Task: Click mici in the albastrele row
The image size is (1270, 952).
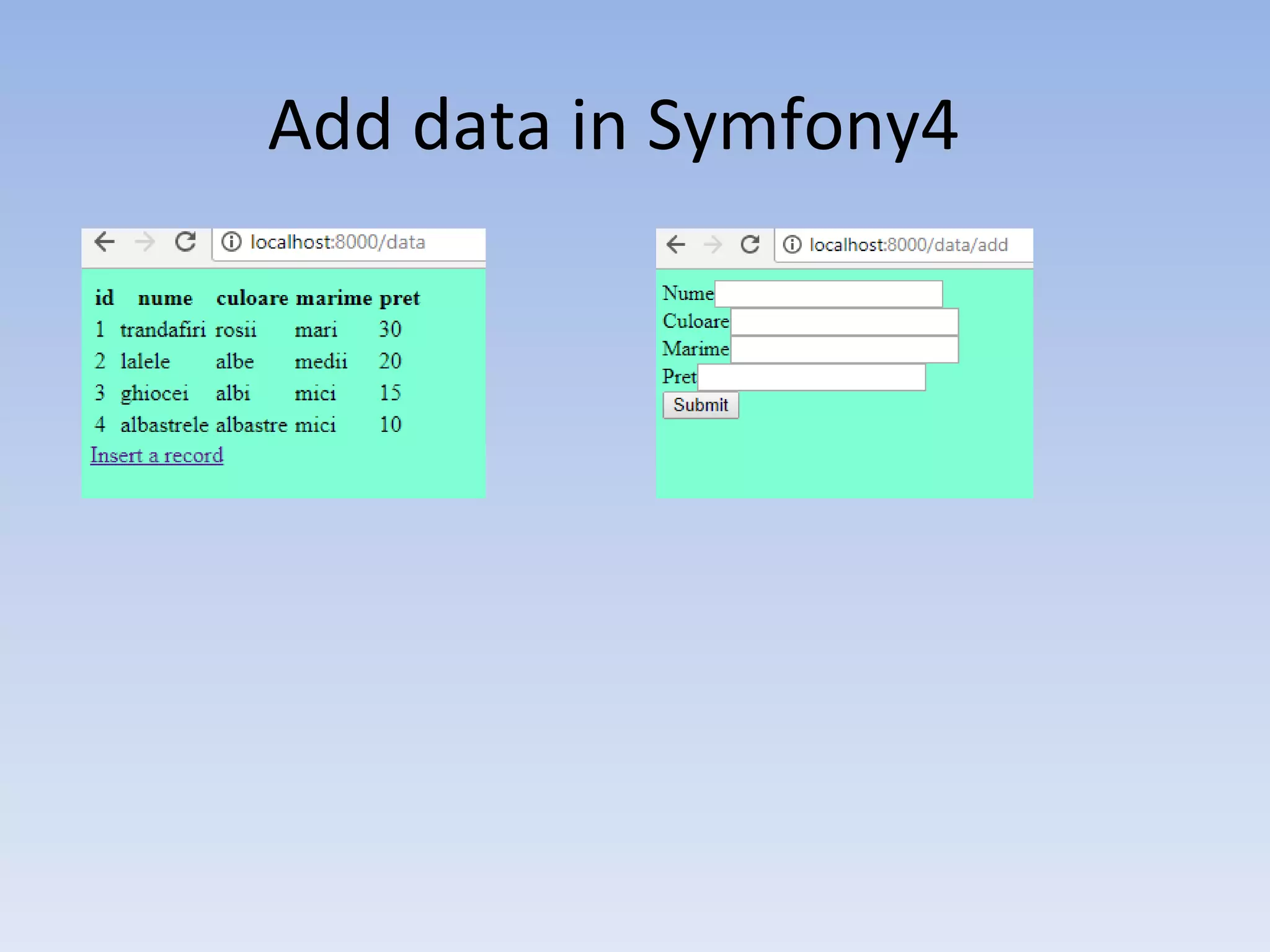Action: tap(315, 425)
